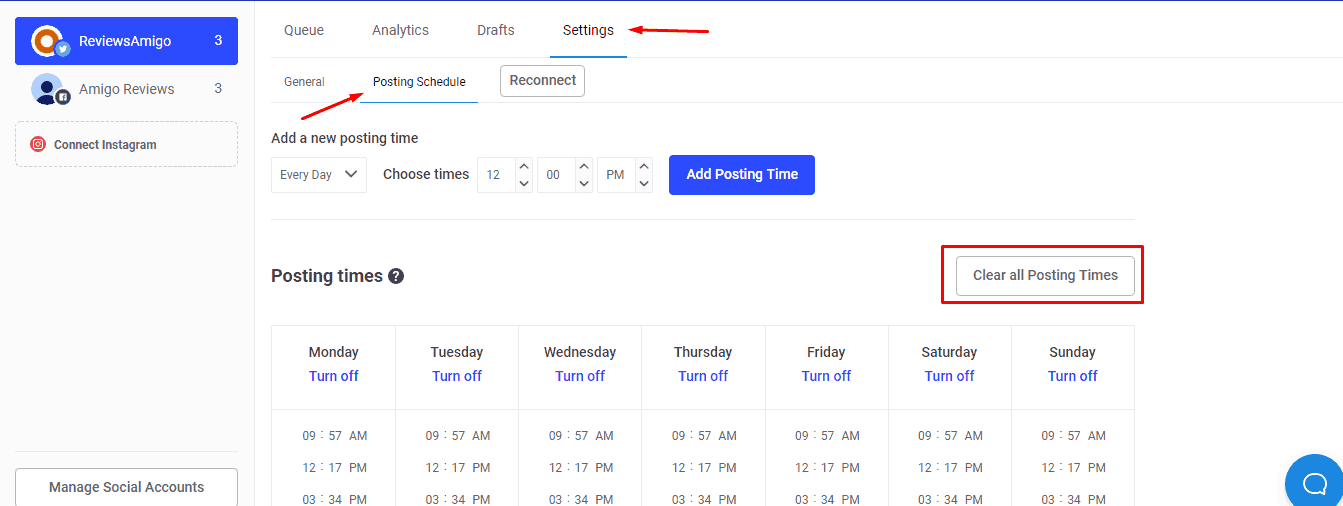
Task: Open the chat support bubble icon
Action: pos(1314,483)
